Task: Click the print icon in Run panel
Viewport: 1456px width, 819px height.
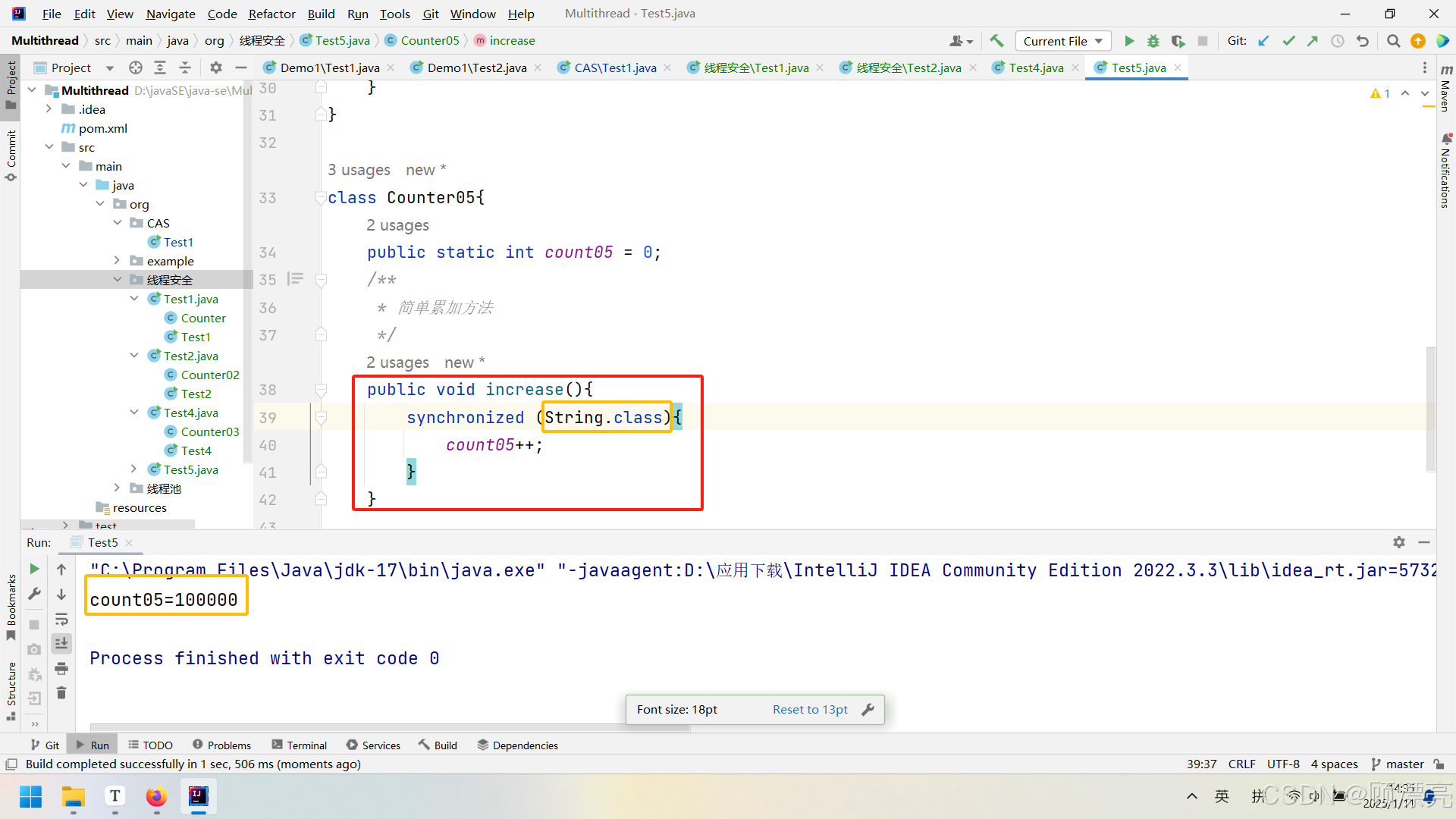Action: pos(61,669)
